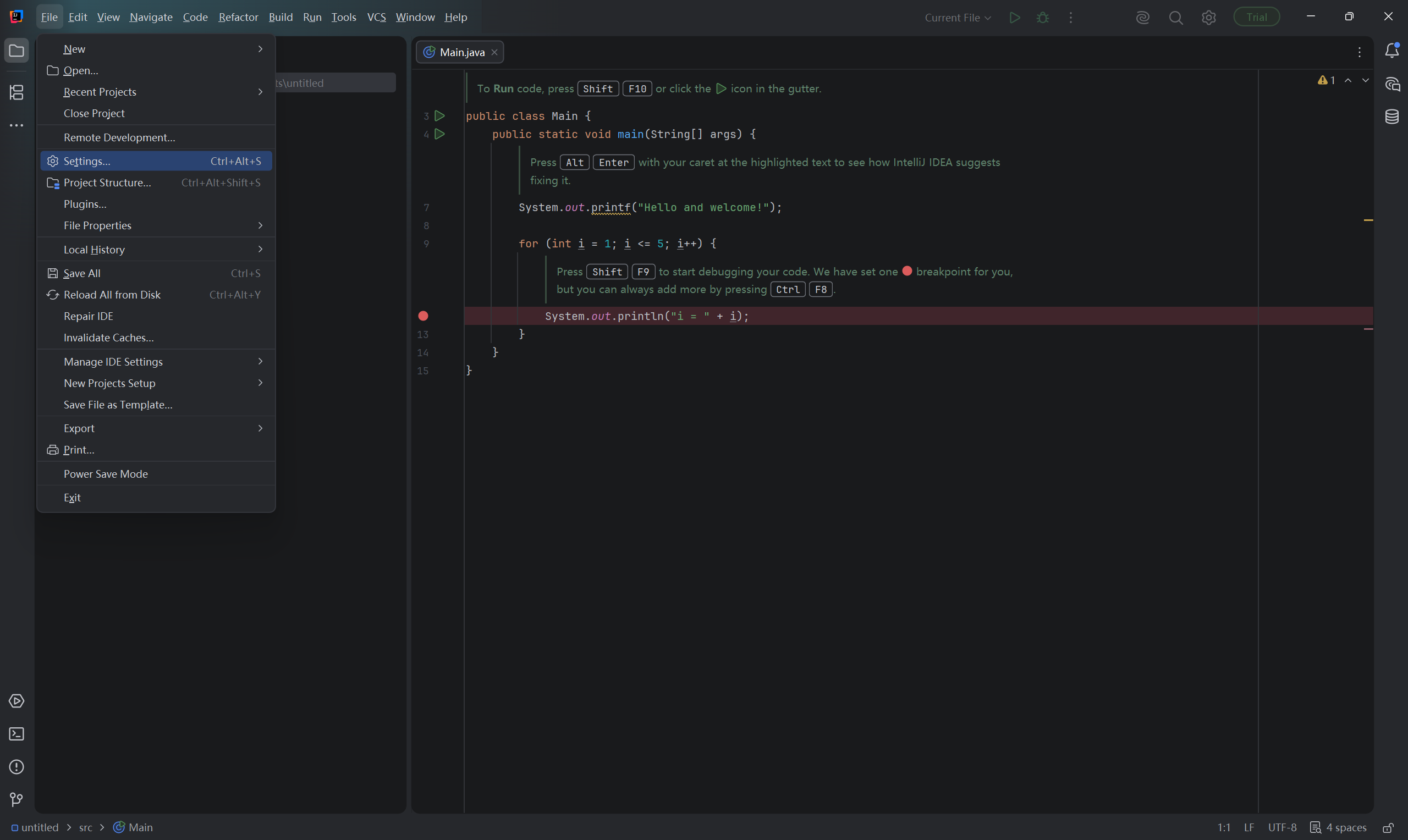The height and width of the screenshot is (840, 1408).
Task: Open IDE settings gear in toolbar
Action: 1209,18
